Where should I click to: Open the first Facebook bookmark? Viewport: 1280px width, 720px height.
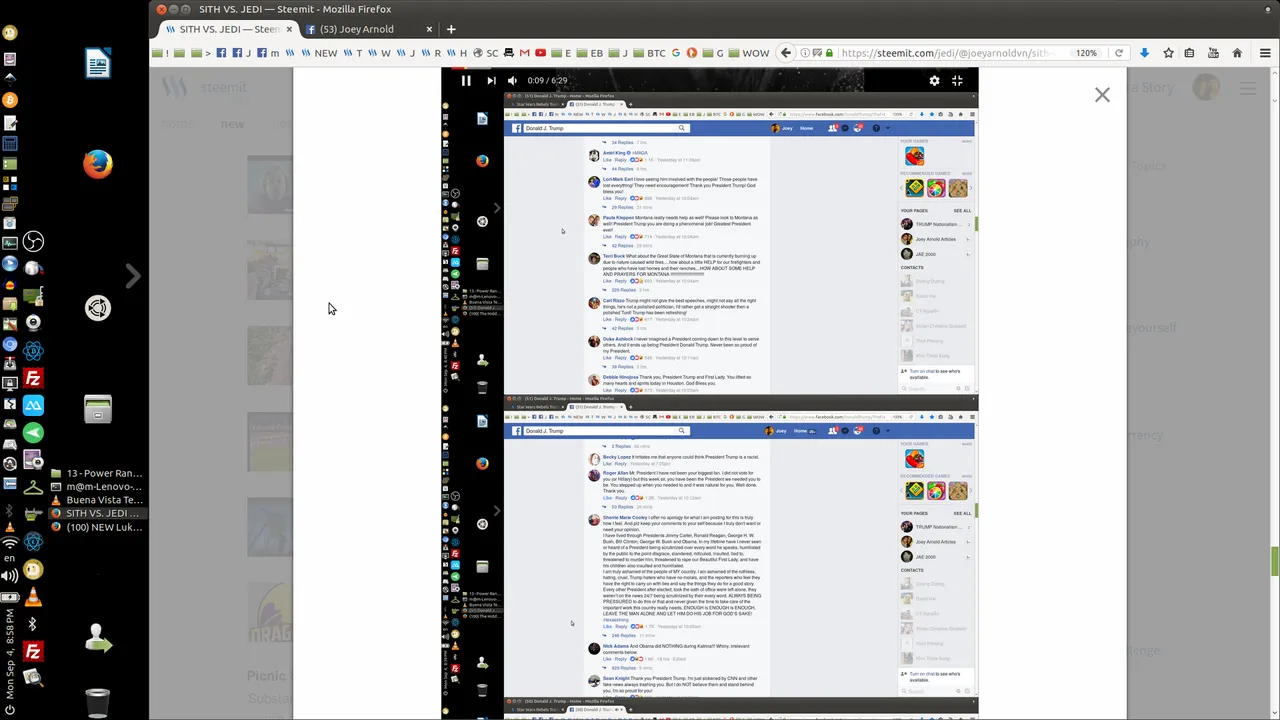point(221,53)
